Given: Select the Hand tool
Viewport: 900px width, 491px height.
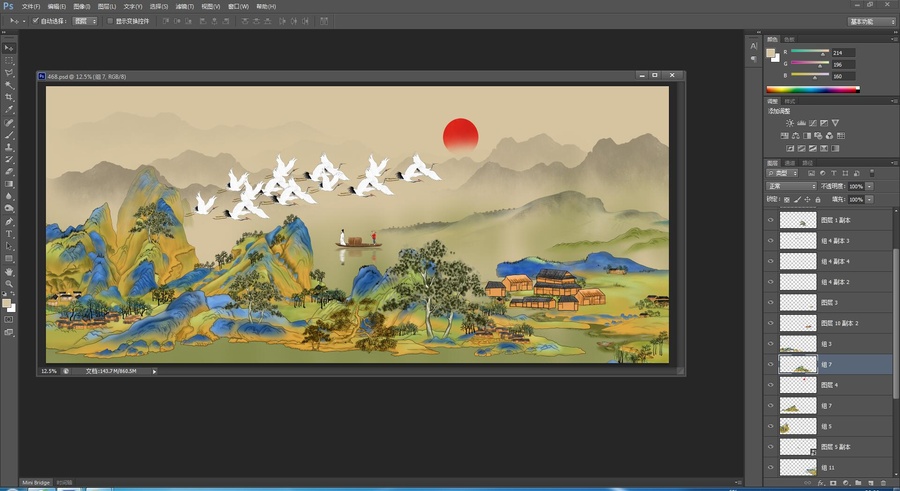Looking at the screenshot, I should click(9, 272).
